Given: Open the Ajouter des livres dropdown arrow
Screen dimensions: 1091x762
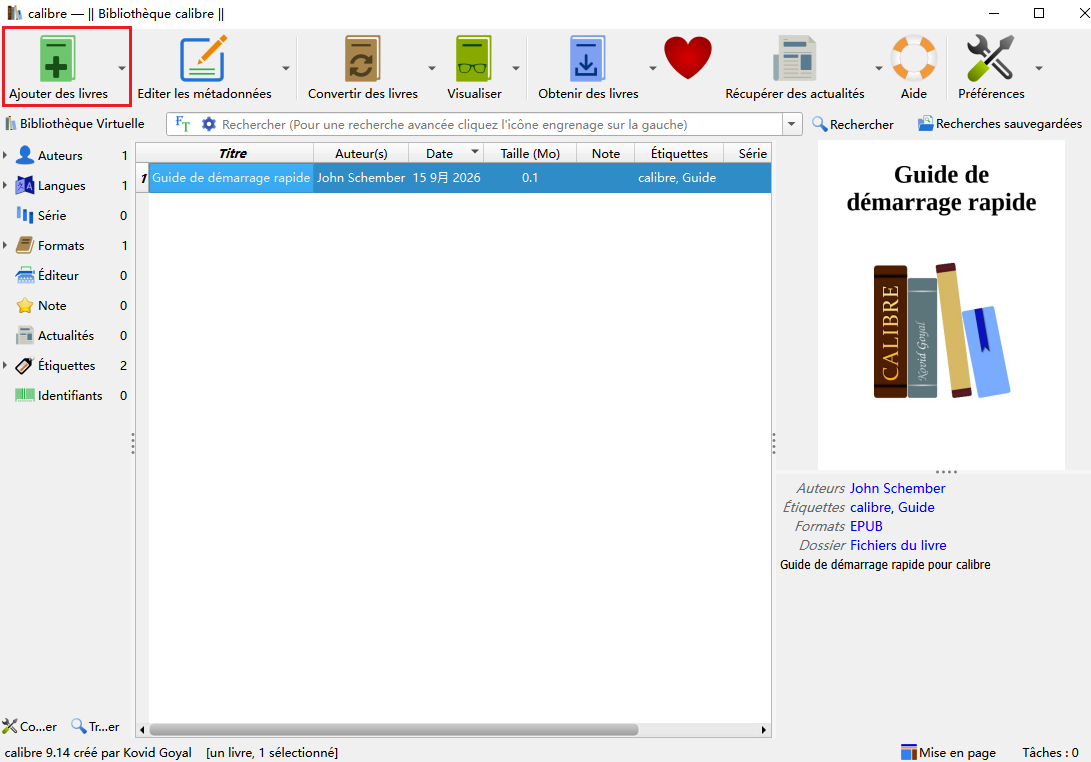Looking at the screenshot, I should click(122, 68).
